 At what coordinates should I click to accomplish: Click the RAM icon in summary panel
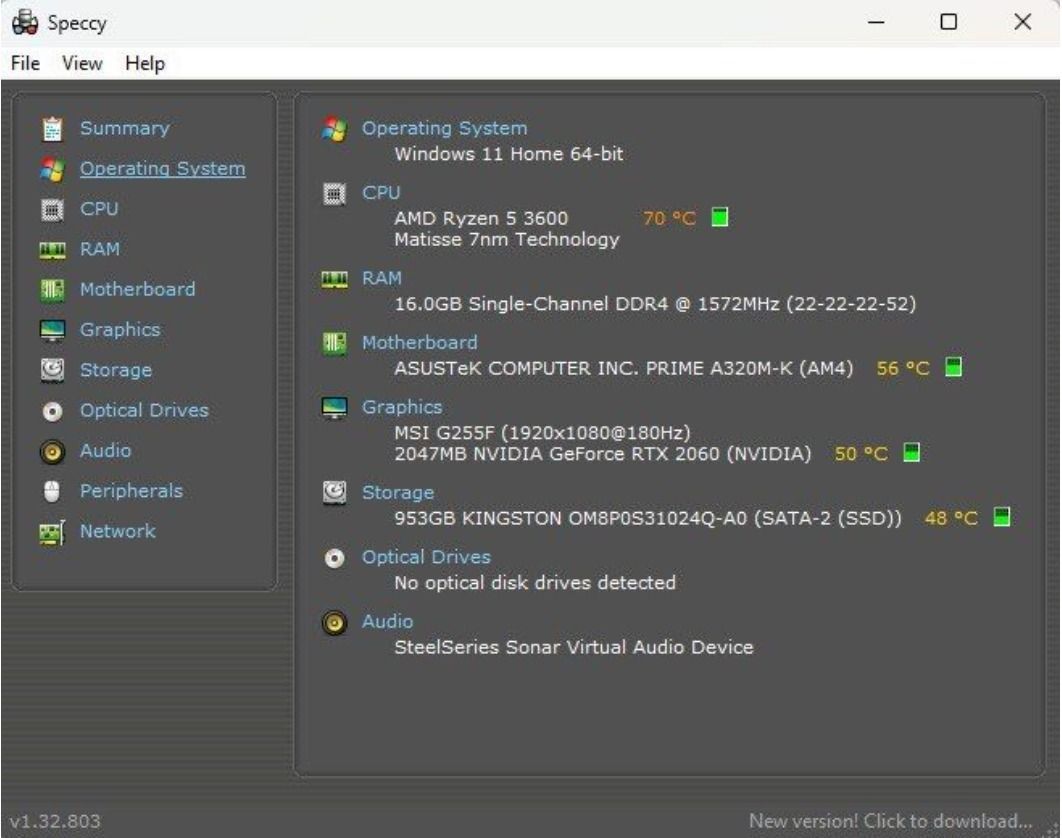click(335, 279)
